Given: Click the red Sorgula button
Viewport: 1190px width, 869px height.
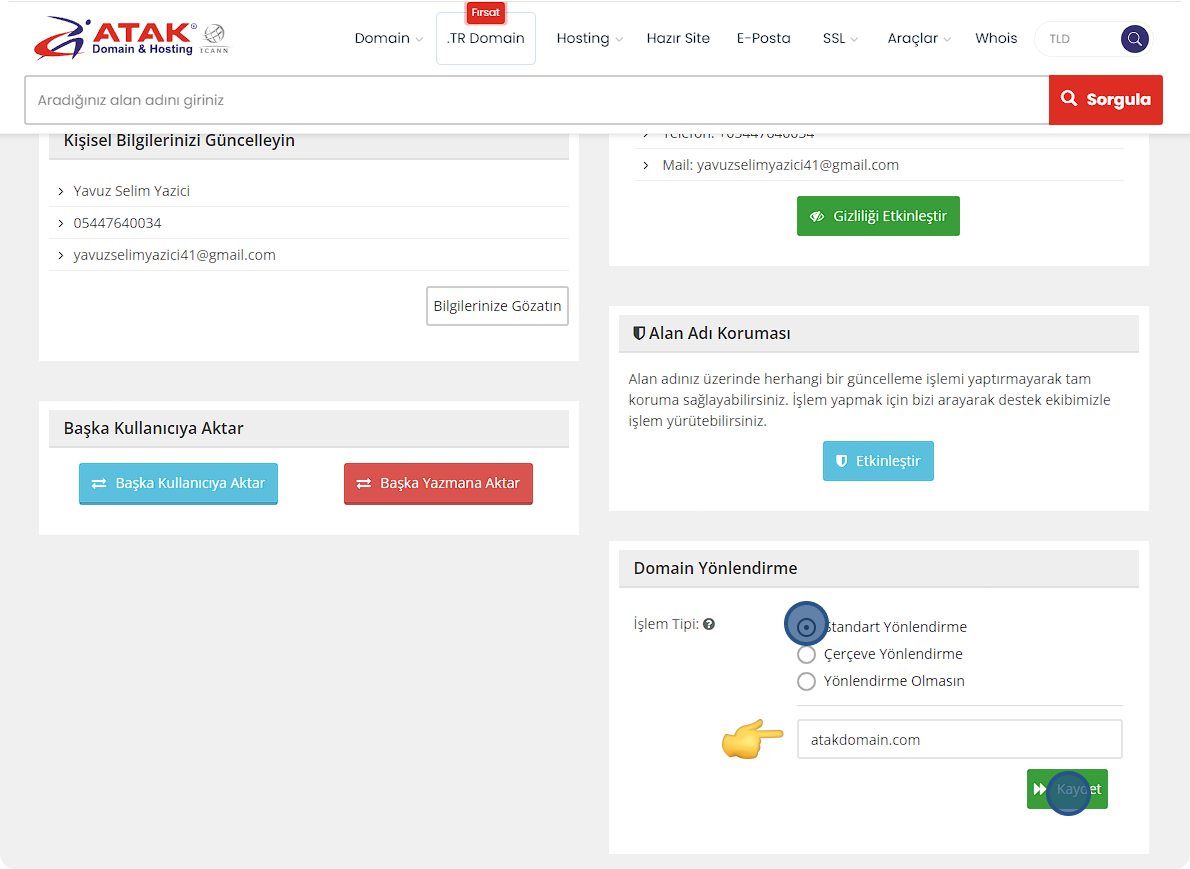Looking at the screenshot, I should [1106, 99].
